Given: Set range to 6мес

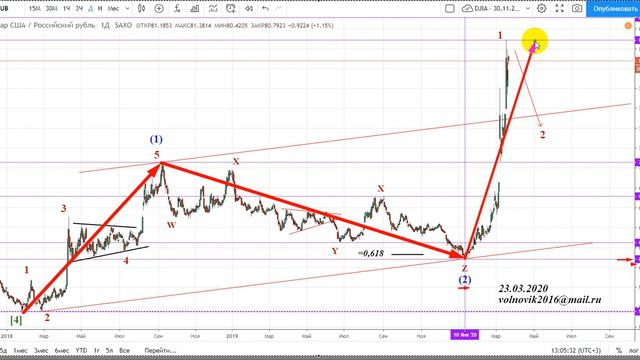Looking at the screenshot, I should pos(62,351).
